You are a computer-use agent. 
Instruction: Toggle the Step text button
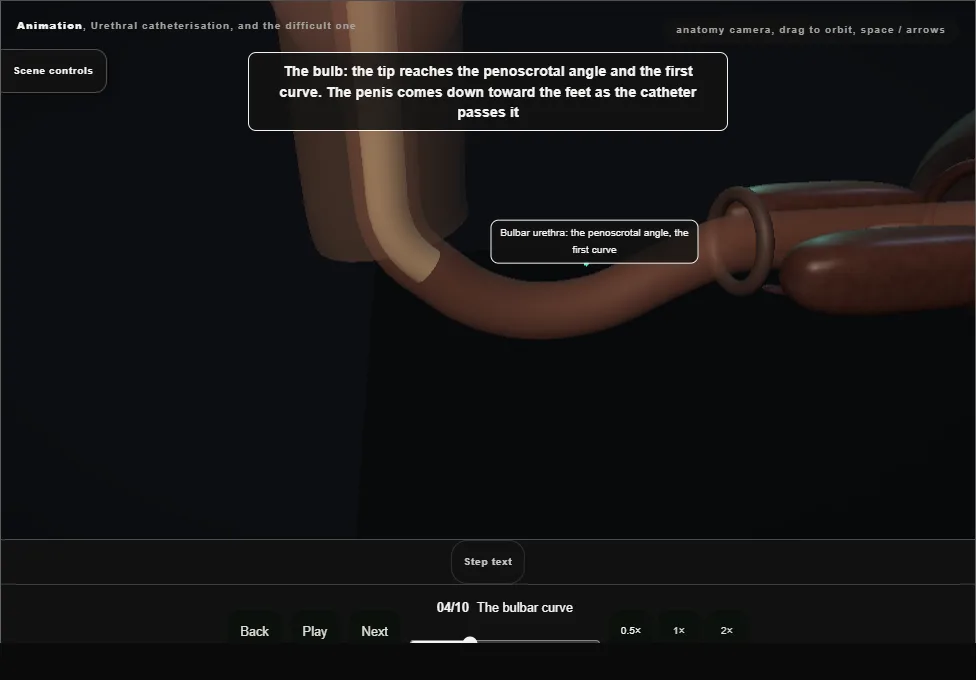coord(488,562)
